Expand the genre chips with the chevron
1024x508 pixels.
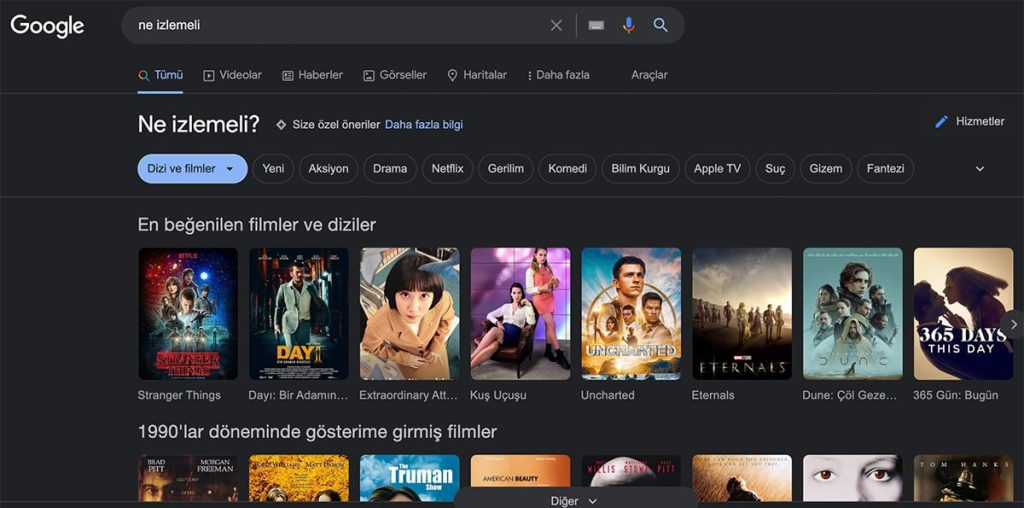[980, 168]
